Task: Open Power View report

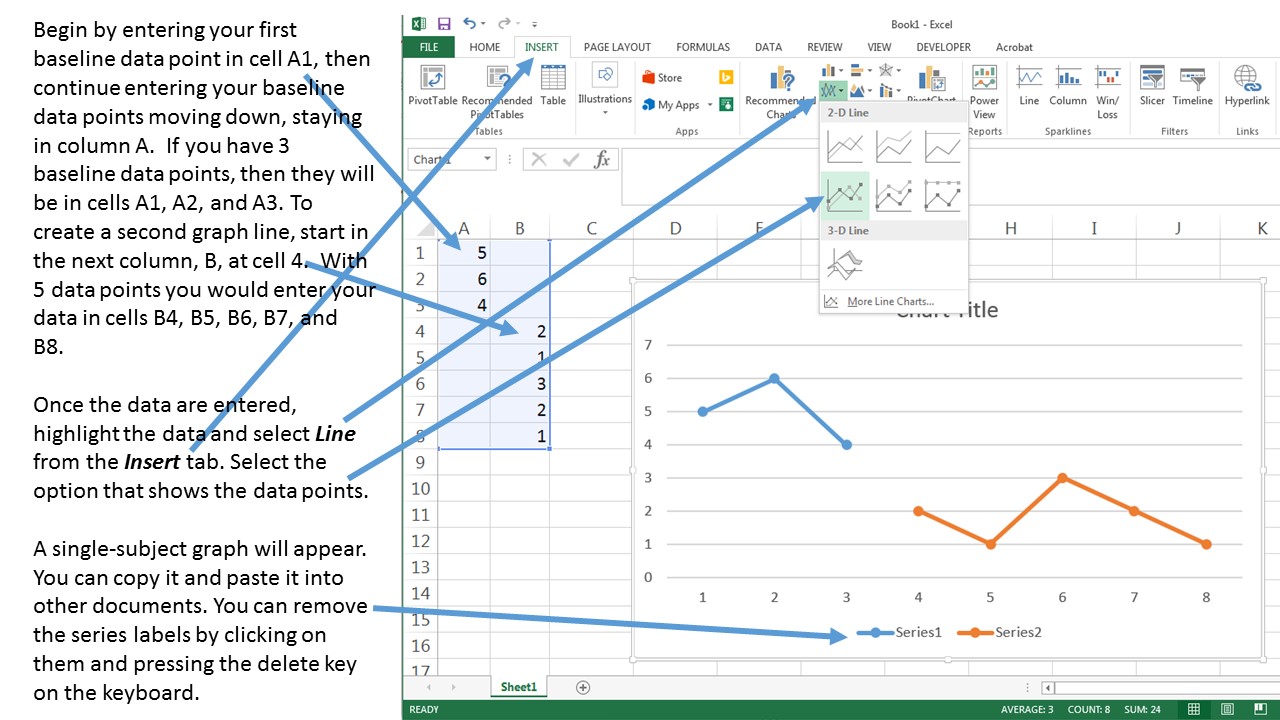Action: (x=984, y=90)
